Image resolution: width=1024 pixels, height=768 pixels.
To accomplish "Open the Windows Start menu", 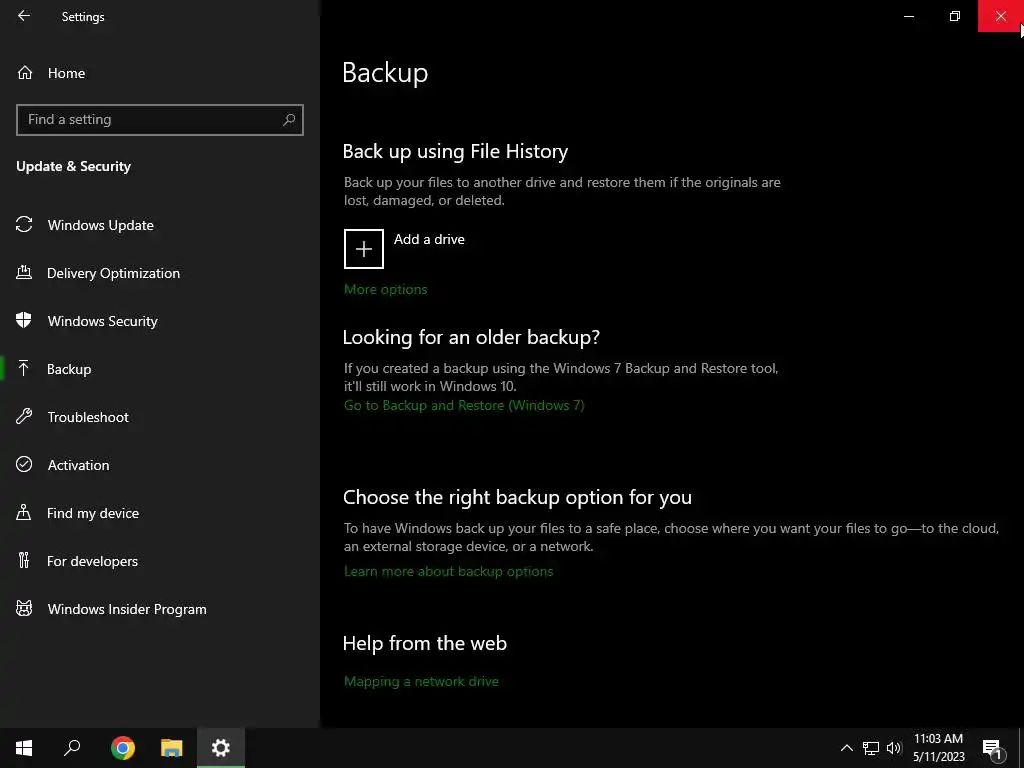I will point(24,748).
